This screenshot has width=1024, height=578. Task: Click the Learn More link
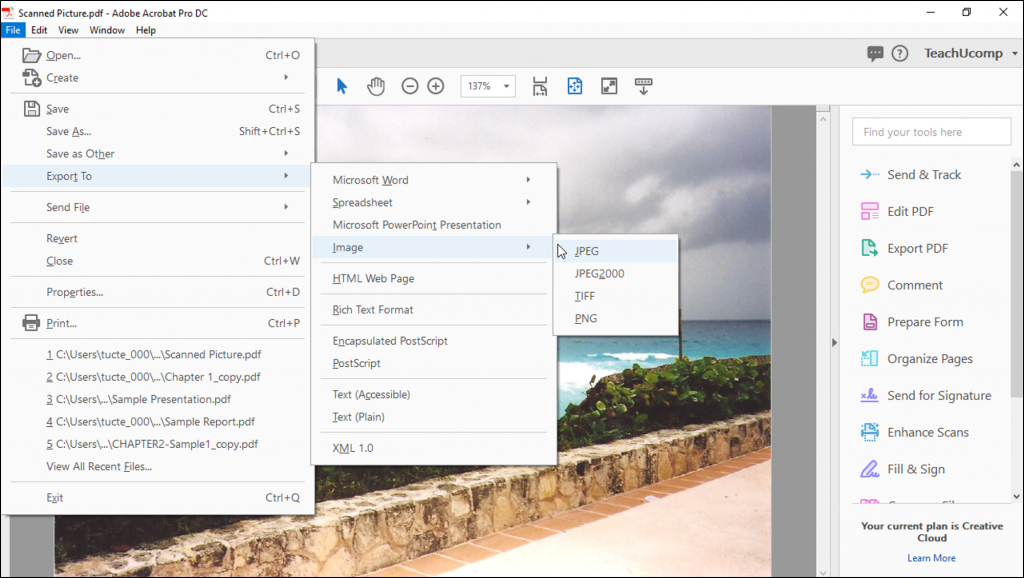[x=931, y=558]
